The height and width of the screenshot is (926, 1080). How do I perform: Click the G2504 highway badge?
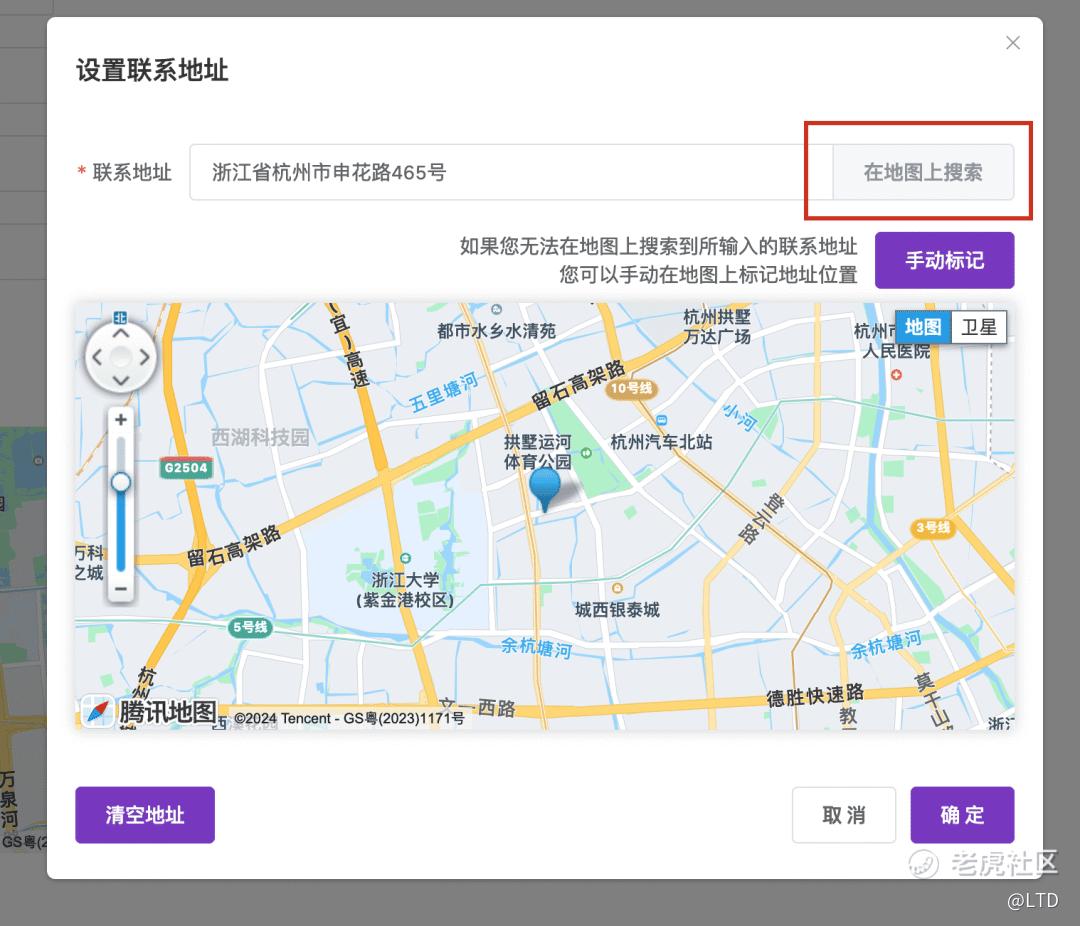(186, 468)
